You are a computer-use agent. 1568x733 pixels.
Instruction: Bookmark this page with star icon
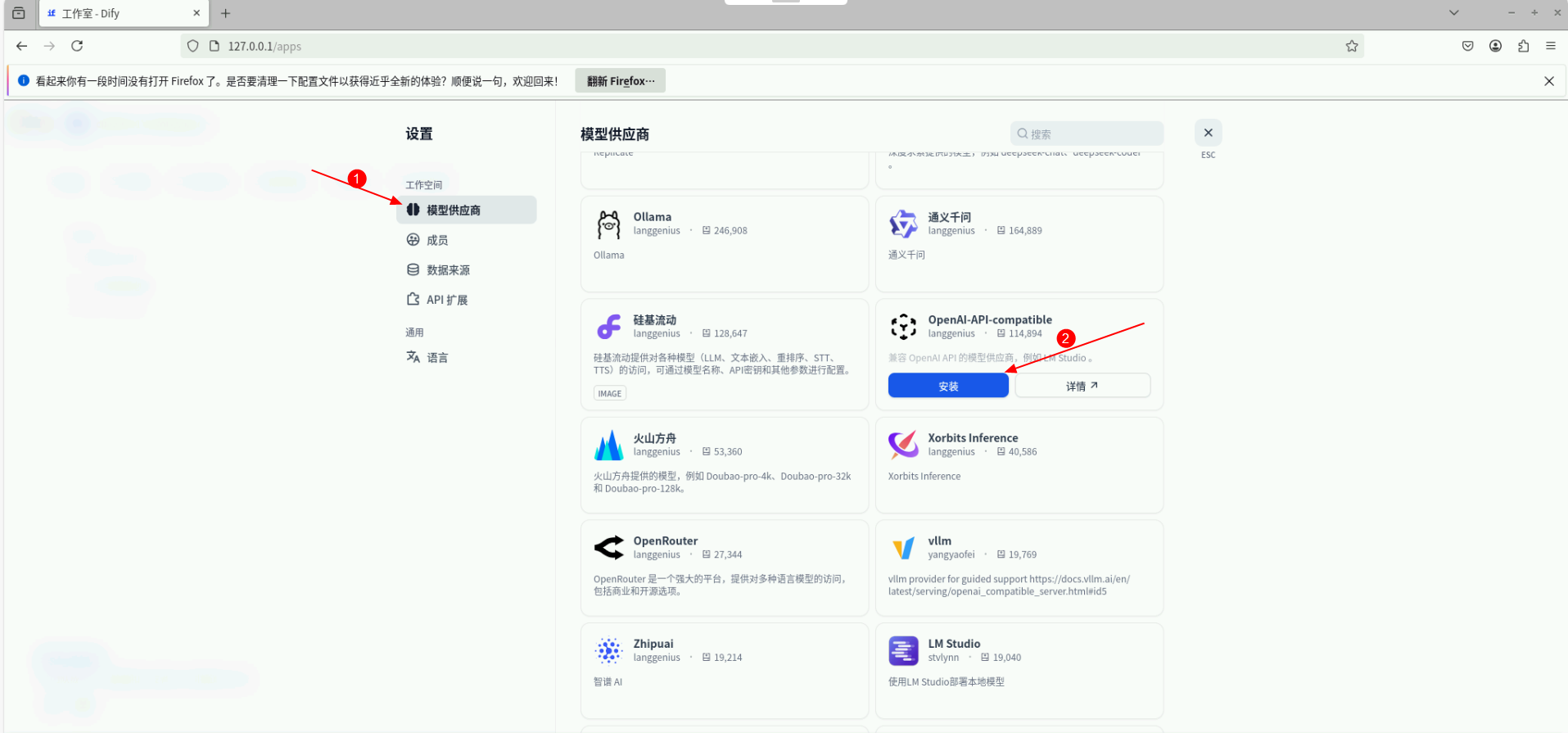coord(1352,46)
